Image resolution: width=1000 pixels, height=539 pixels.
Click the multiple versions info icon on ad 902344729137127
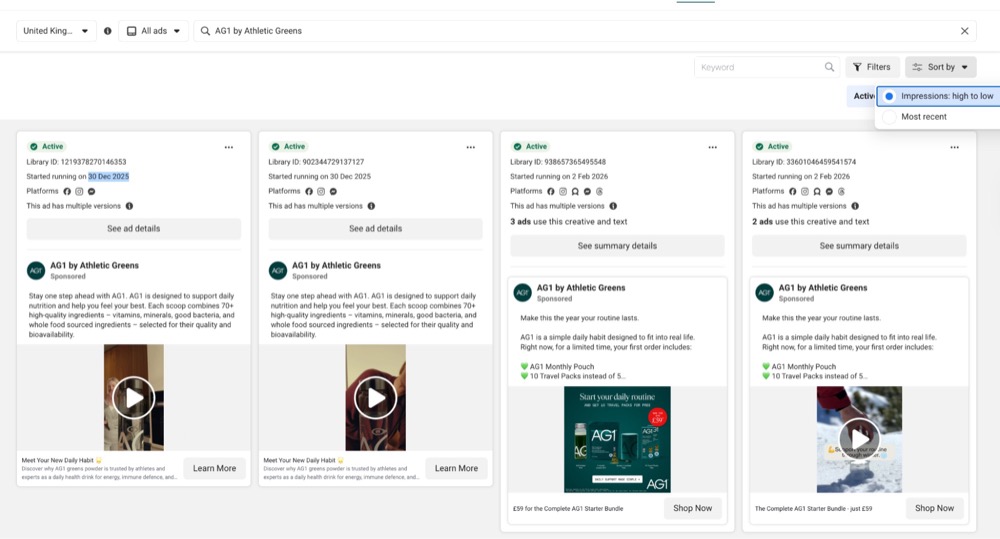pos(371,206)
